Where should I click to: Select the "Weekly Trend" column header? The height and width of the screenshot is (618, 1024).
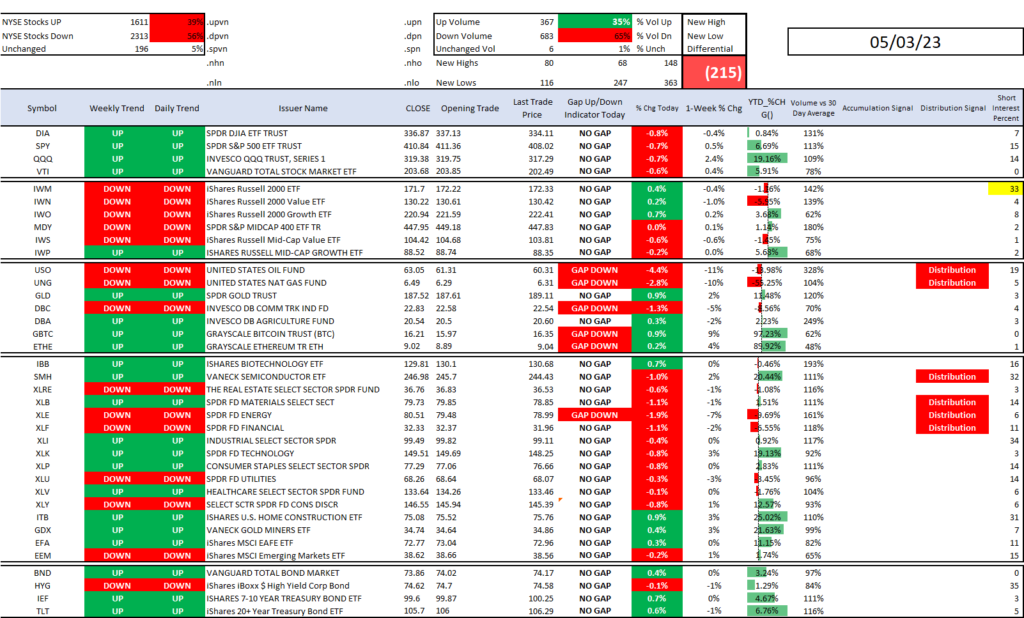(117, 108)
